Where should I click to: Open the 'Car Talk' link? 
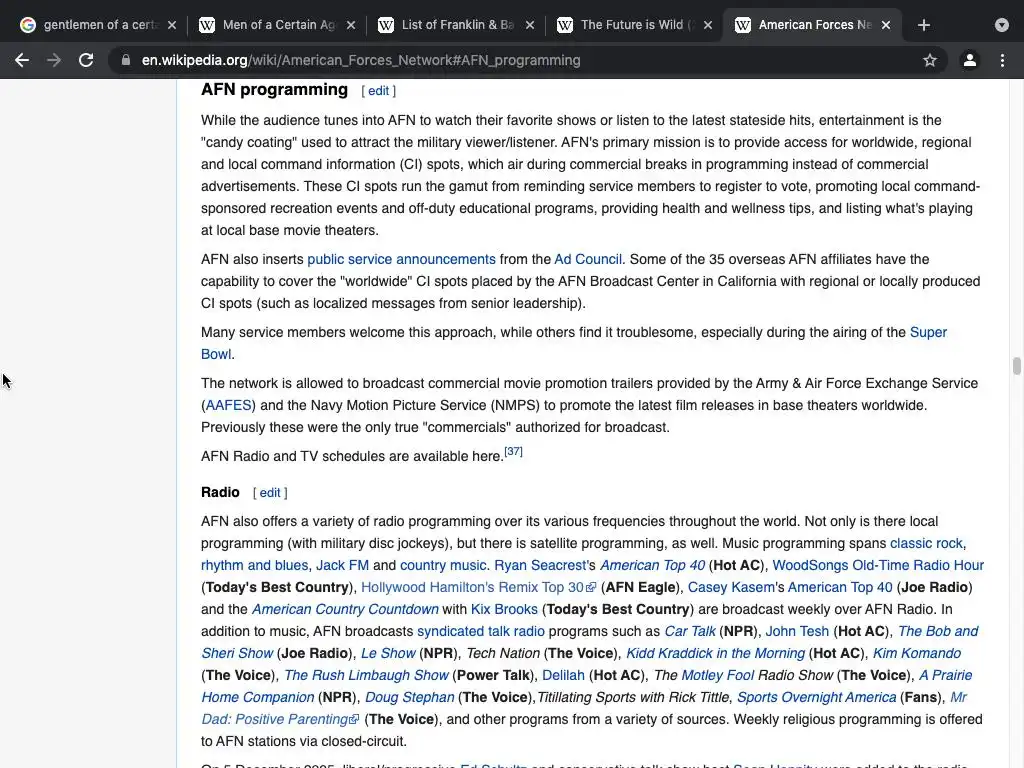pos(690,632)
